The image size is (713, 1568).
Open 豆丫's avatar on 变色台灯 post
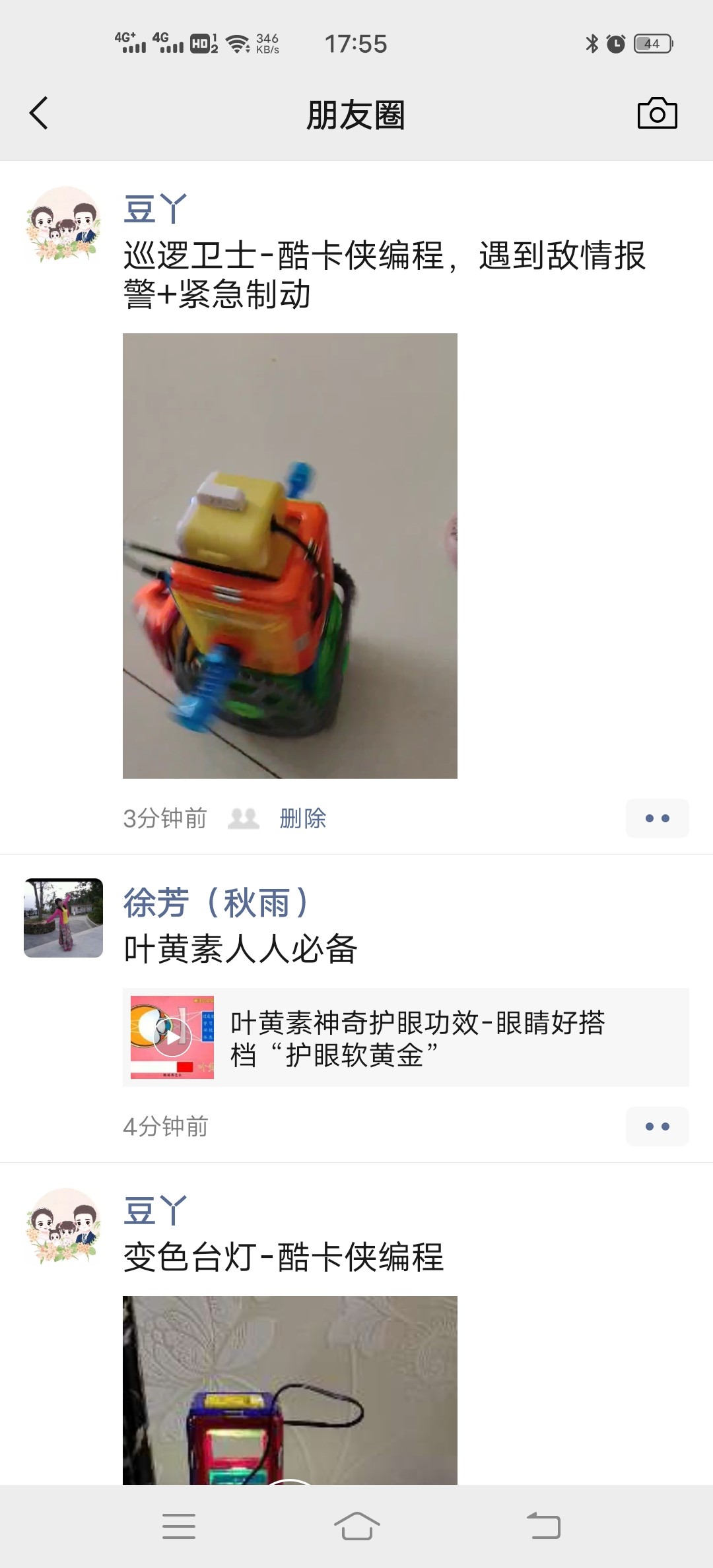63,1226
